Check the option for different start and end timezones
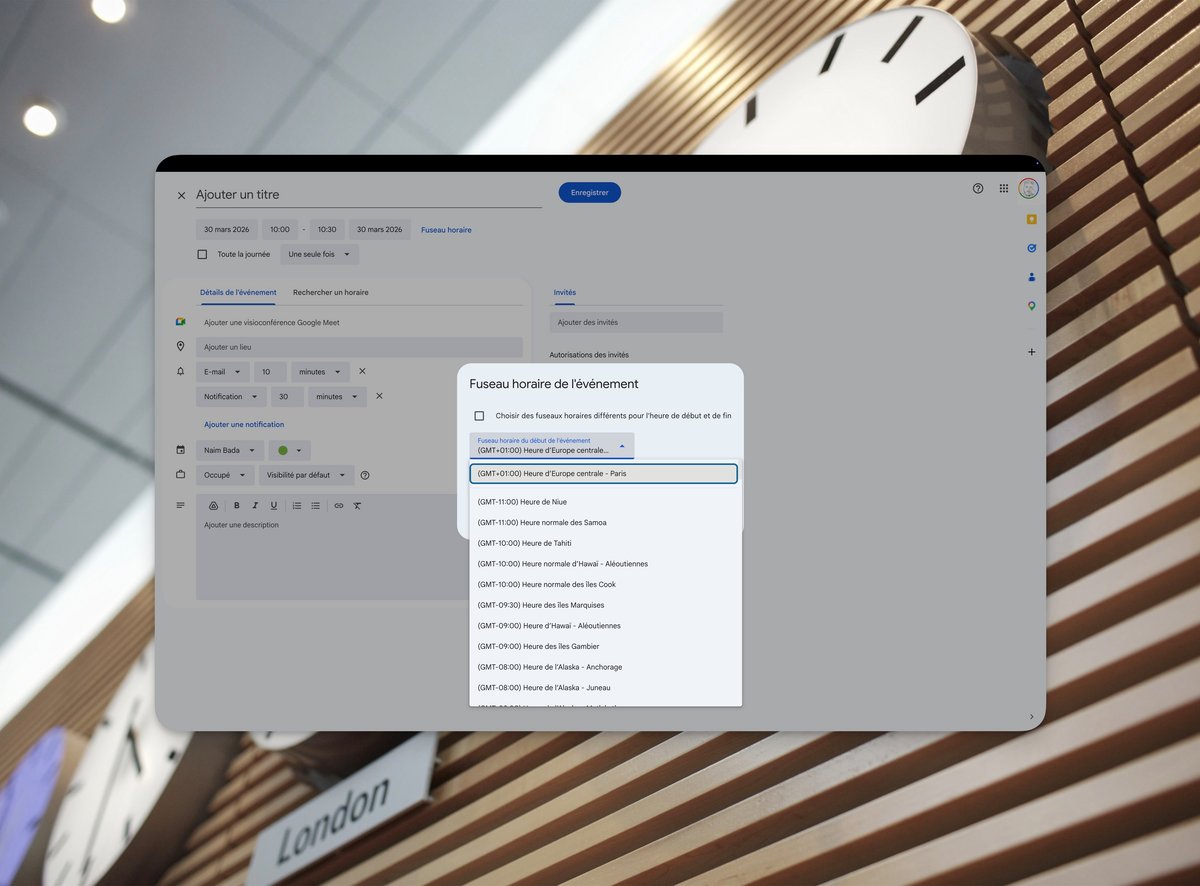This screenshot has width=1200, height=886. click(481, 415)
